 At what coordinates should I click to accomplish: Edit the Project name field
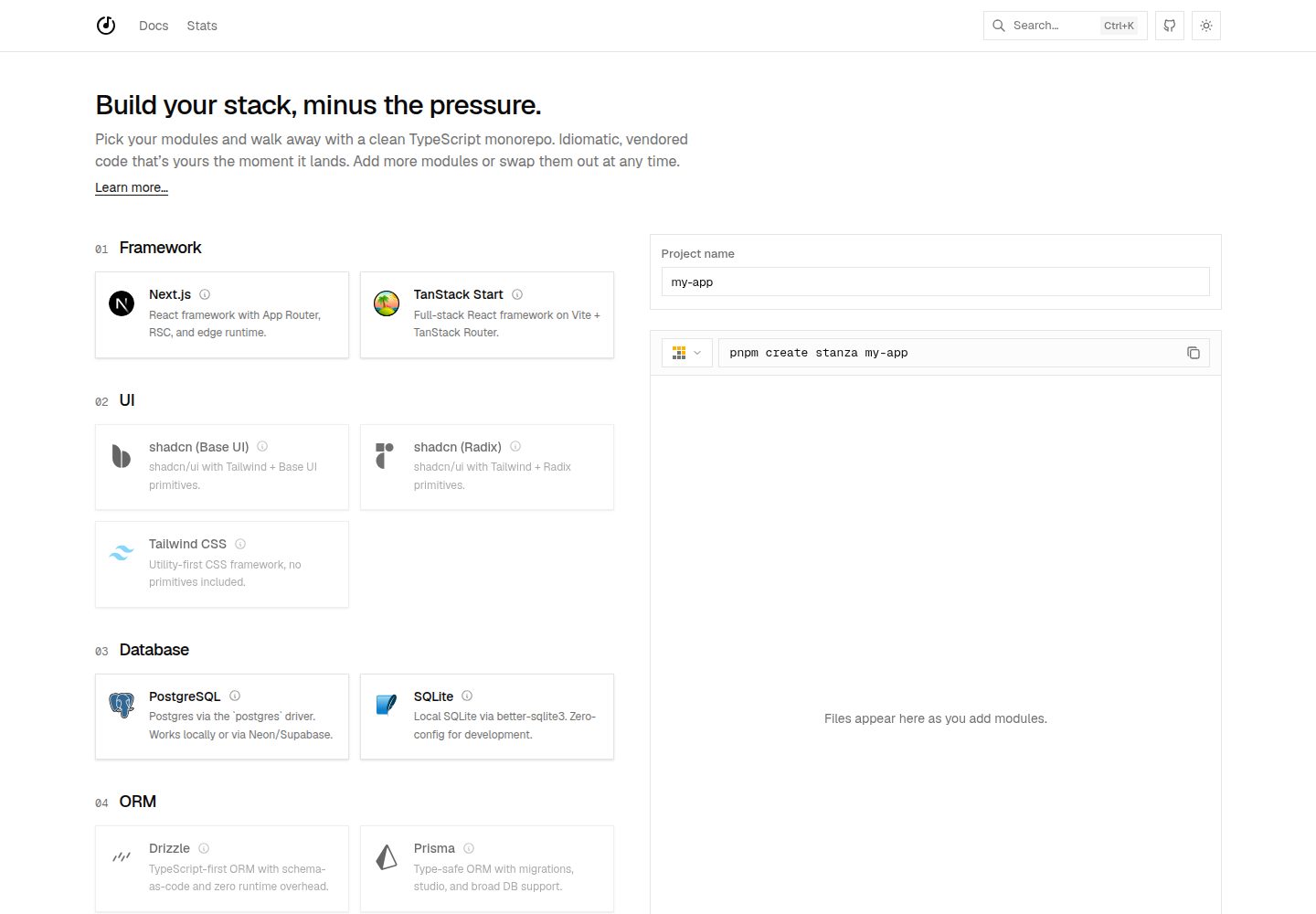[x=935, y=282]
